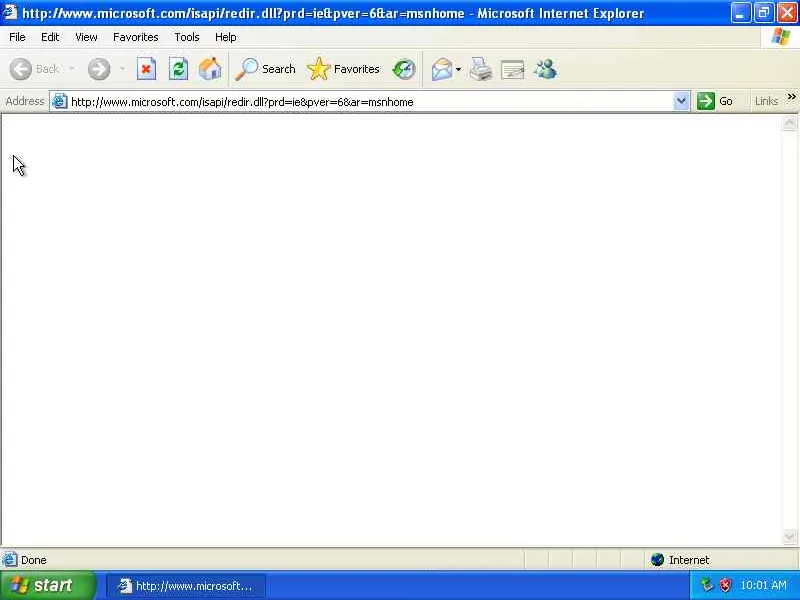The height and width of the screenshot is (600, 800).
Task: Click the Edit page toolbar icon
Action: tap(513, 69)
